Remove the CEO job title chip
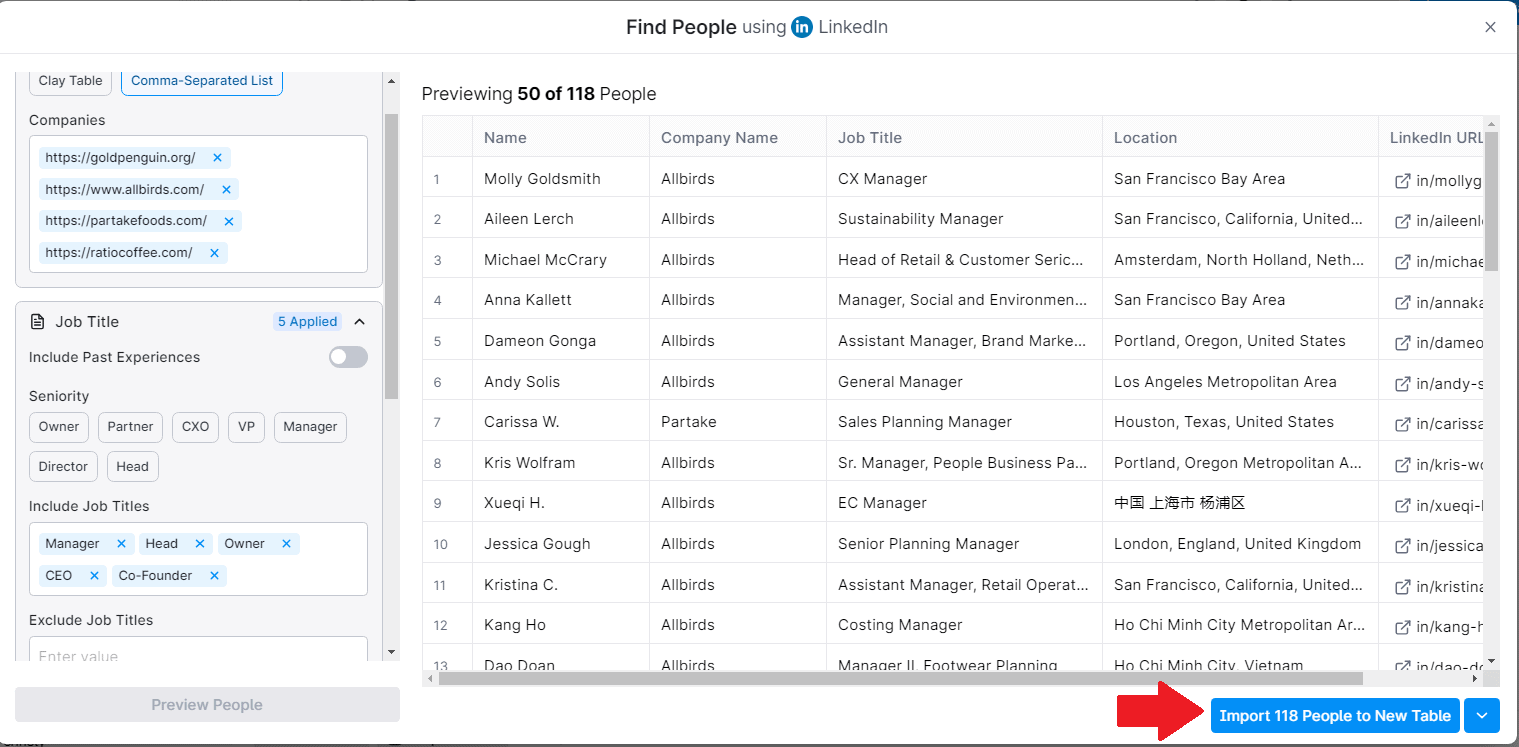 tap(94, 576)
